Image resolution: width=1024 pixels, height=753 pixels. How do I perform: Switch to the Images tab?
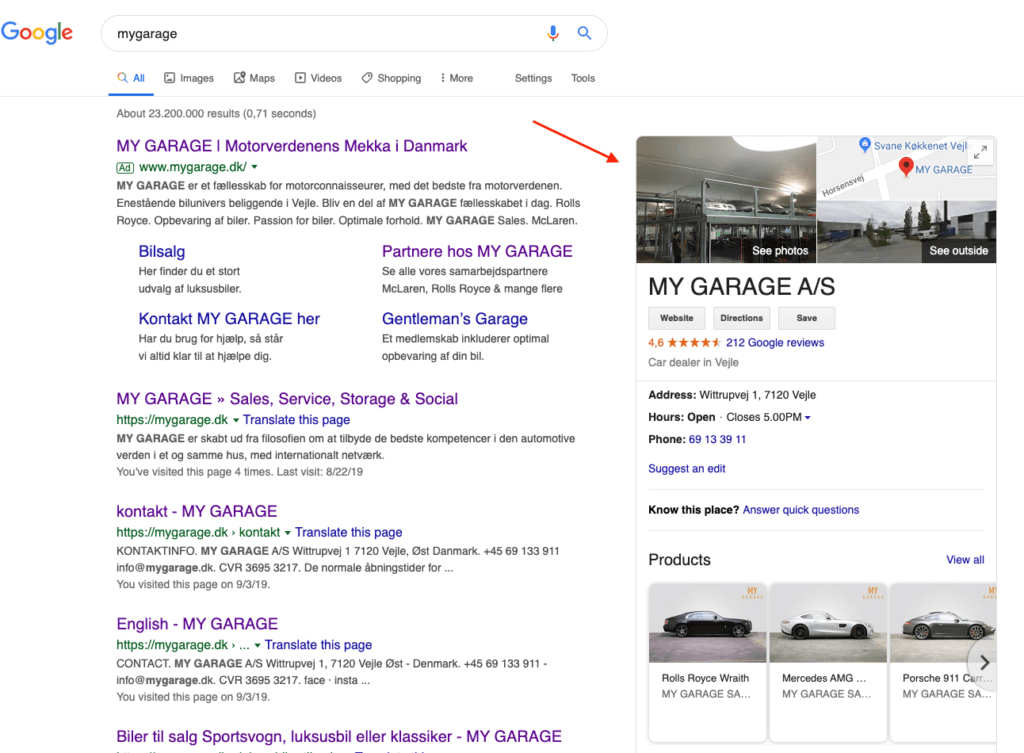(189, 78)
